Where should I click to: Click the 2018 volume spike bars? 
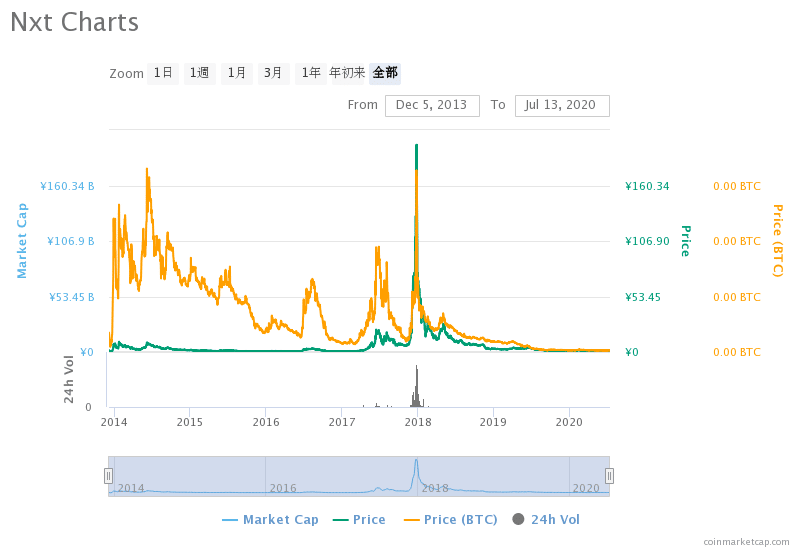pos(416,388)
